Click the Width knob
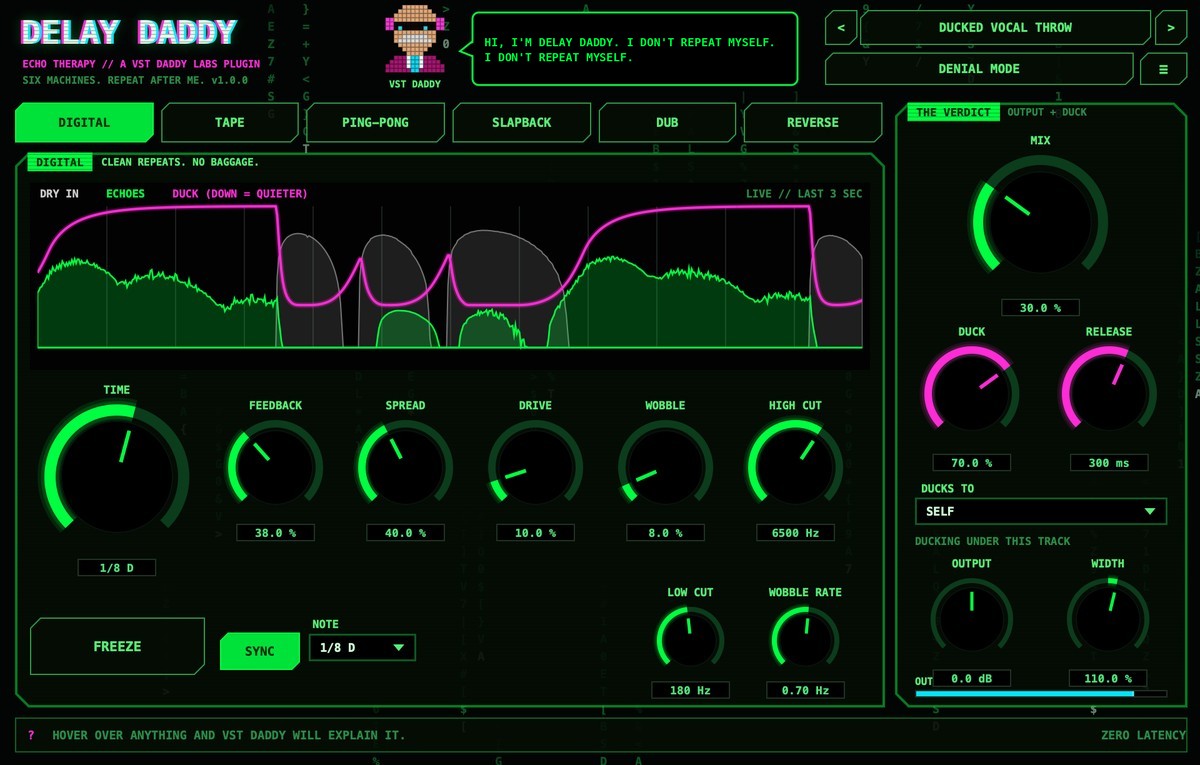Screen dimensions: 1200x765 coord(1108,616)
